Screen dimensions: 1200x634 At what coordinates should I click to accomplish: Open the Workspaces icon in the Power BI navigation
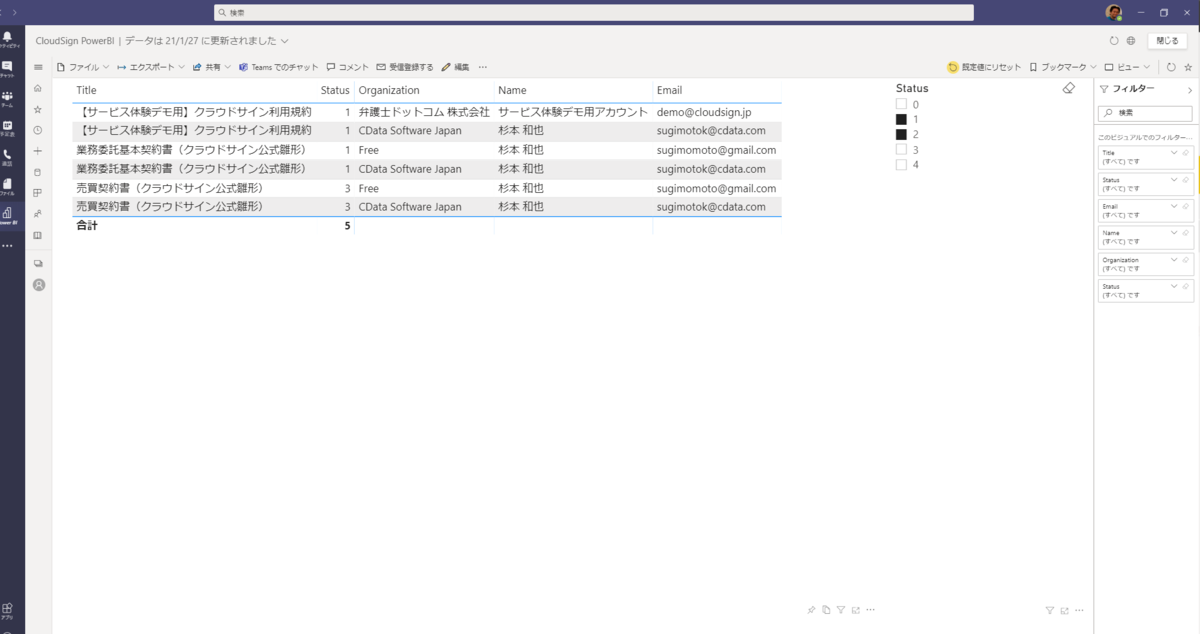point(38,263)
